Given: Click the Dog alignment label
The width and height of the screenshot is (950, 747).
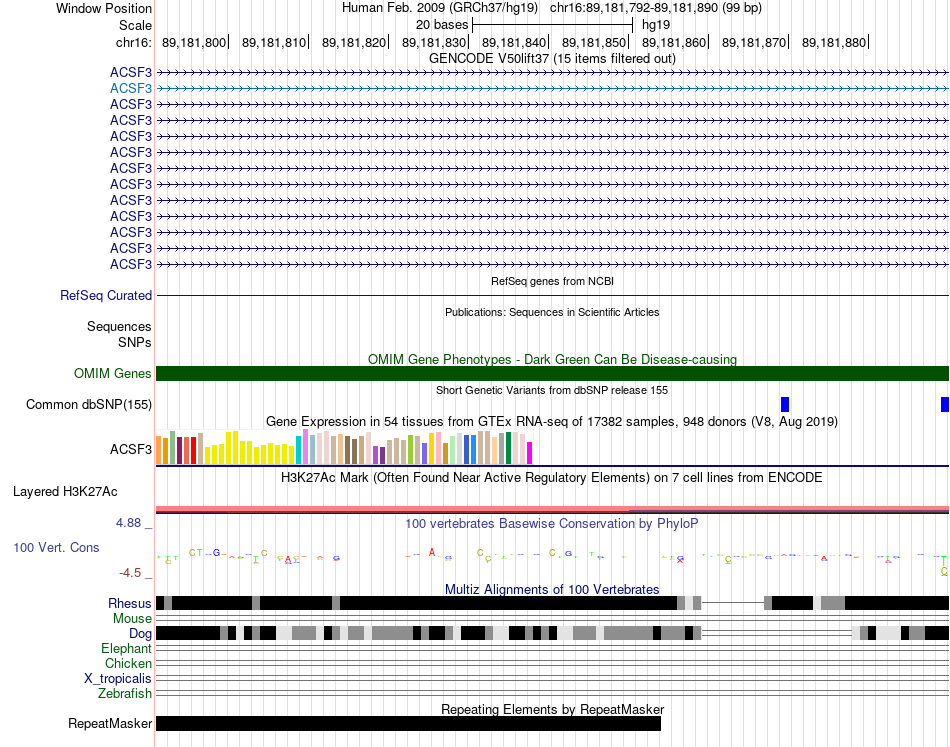Looking at the screenshot, I should (x=140, y=634).
